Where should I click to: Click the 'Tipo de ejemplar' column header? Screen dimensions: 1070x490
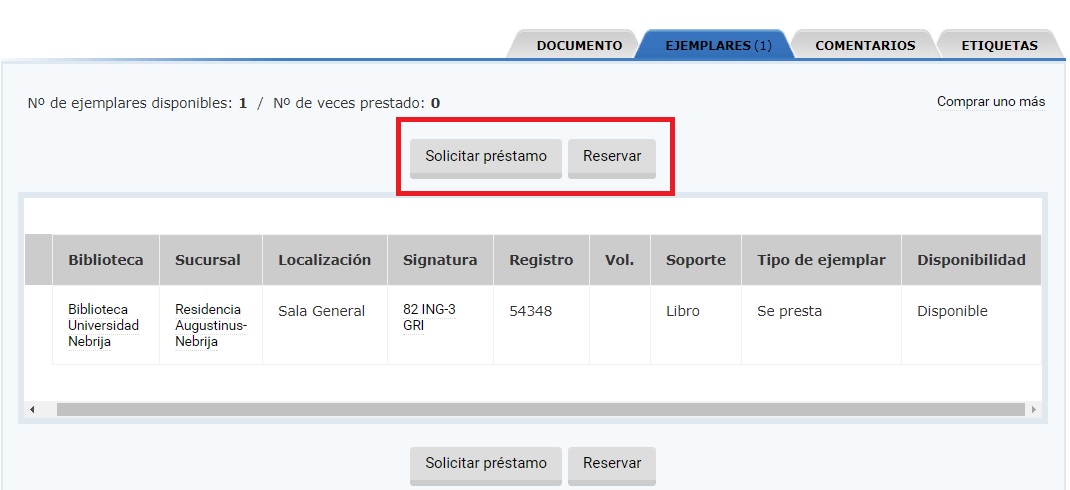point(821,260)
